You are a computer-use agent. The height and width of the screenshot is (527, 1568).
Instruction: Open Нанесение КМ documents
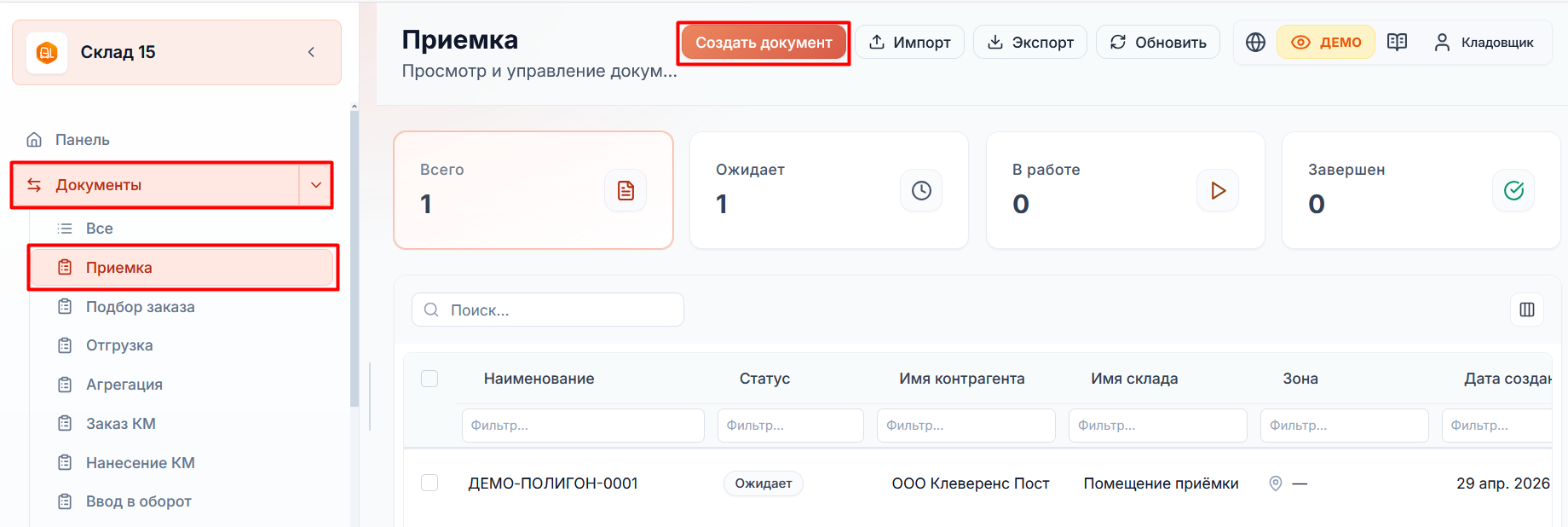(141, 463)
